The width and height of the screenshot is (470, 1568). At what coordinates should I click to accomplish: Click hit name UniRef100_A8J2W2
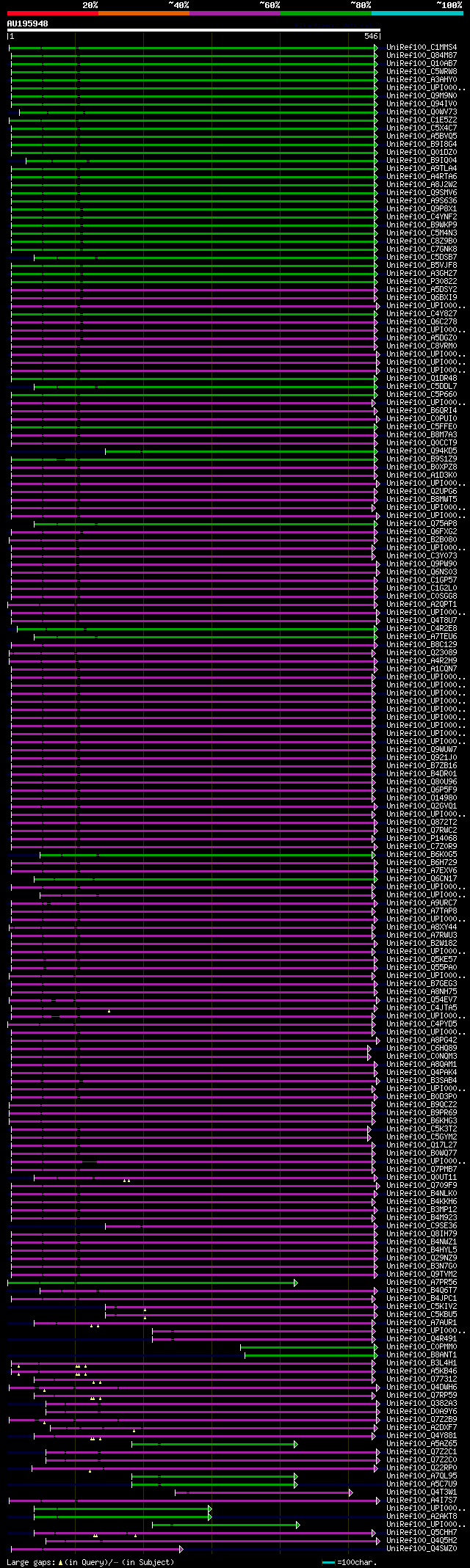(x=422, y=185)
